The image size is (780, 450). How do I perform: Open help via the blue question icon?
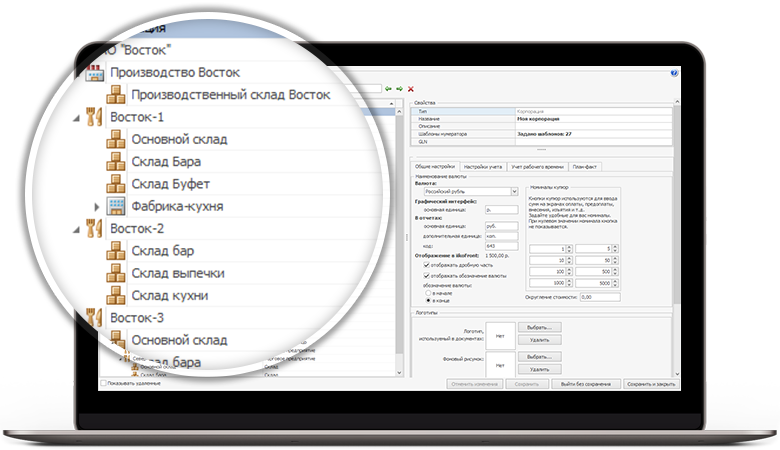point(674,73)
